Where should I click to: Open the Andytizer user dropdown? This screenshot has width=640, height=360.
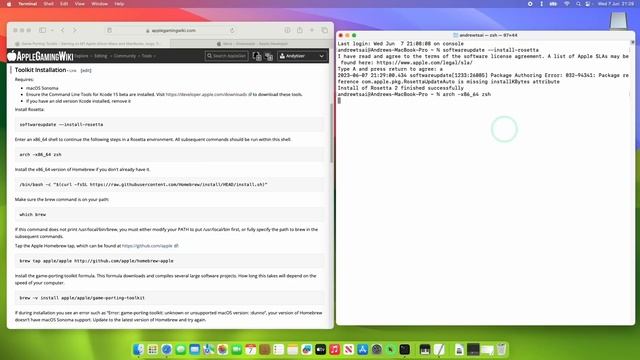pos(302,56)
